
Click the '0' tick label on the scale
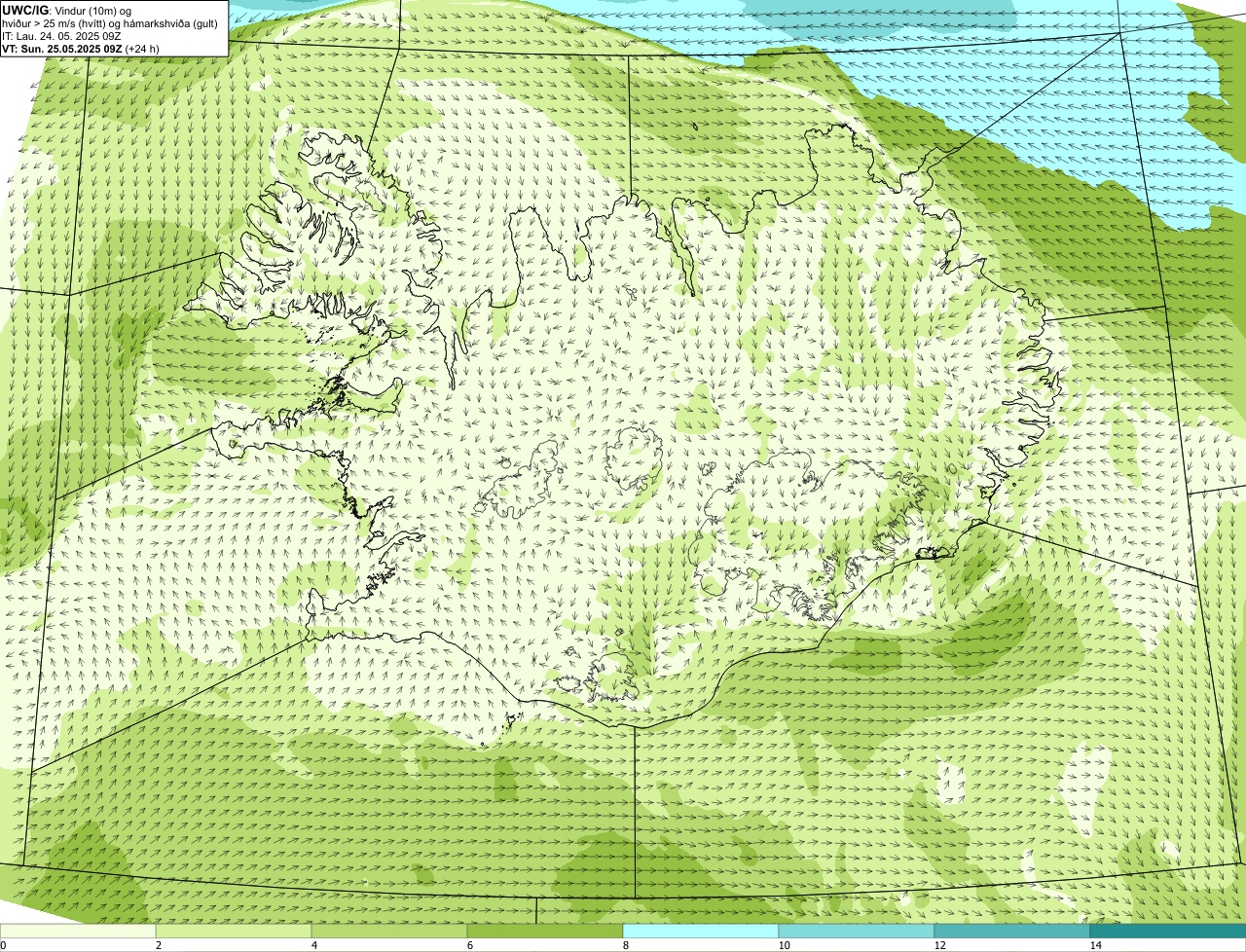[3, 945]
